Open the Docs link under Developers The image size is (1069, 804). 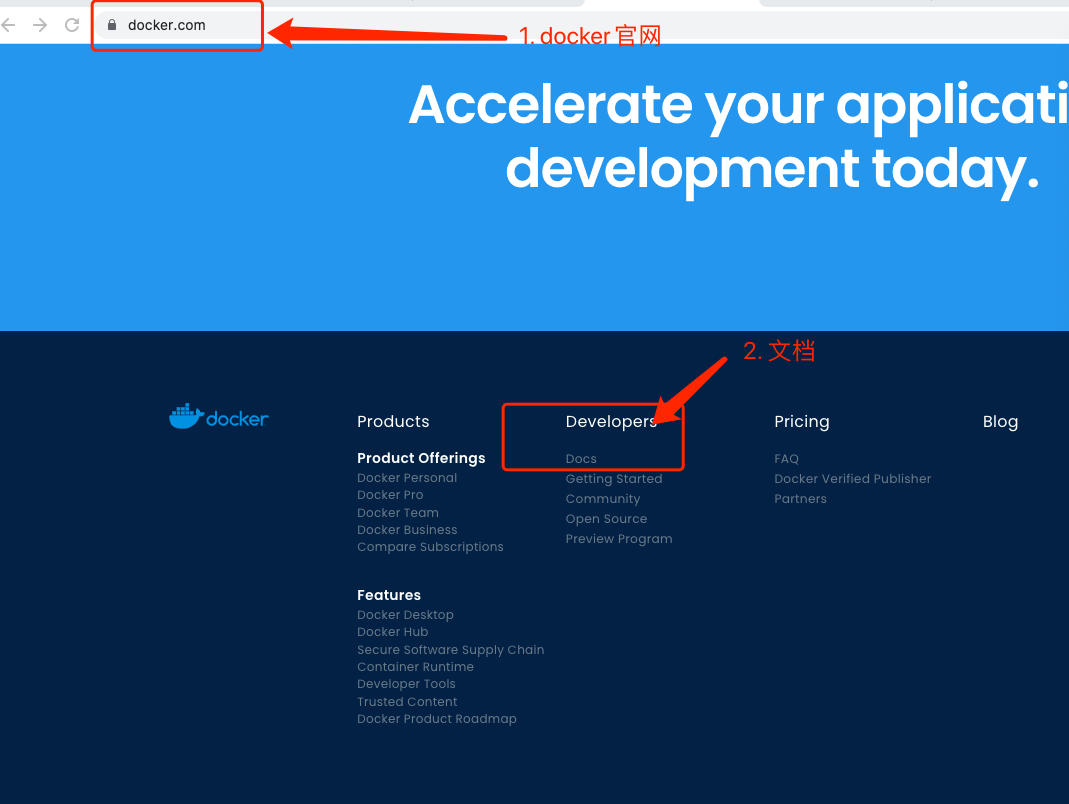(x=581, y=459)
